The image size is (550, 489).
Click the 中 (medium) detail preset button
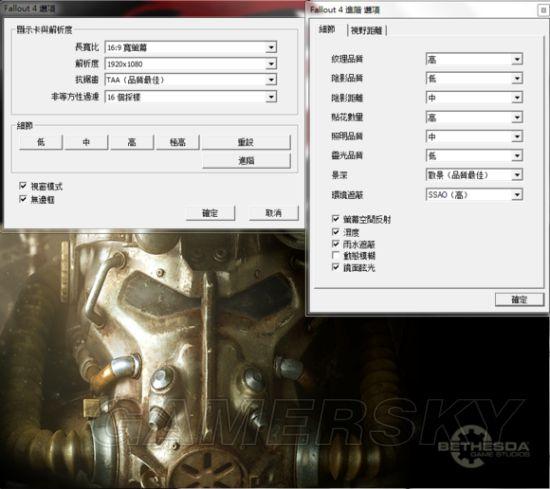(86, 142)
